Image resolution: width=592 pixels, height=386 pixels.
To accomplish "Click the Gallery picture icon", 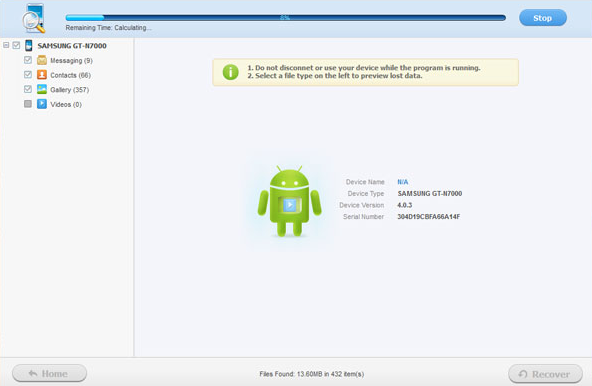I will point(42,90).
